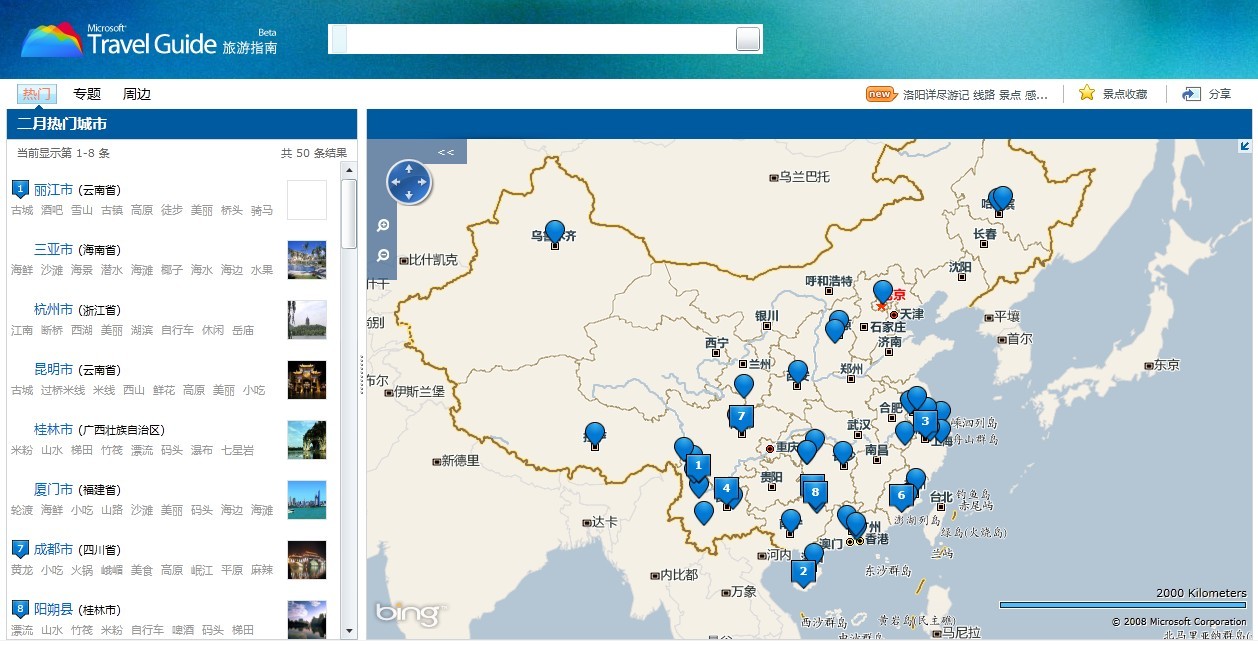Collapse map controls with << button
Viewport: 1258px width, 645px height.
coord(446,152)
